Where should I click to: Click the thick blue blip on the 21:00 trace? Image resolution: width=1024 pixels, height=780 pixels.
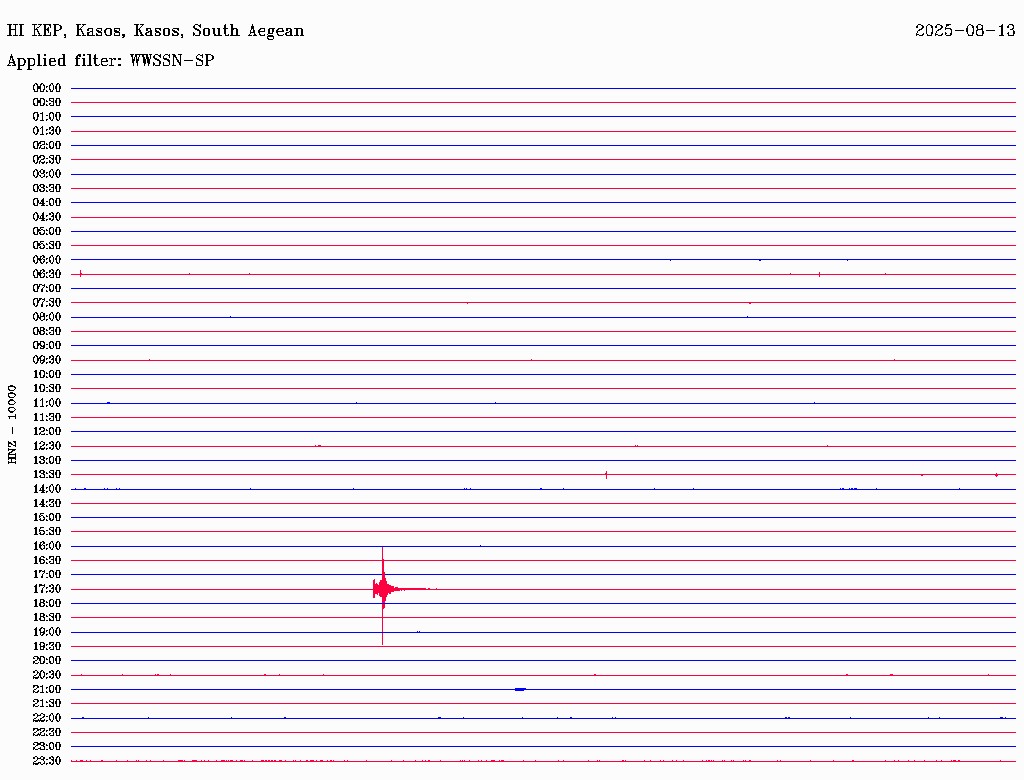point(520,689)
